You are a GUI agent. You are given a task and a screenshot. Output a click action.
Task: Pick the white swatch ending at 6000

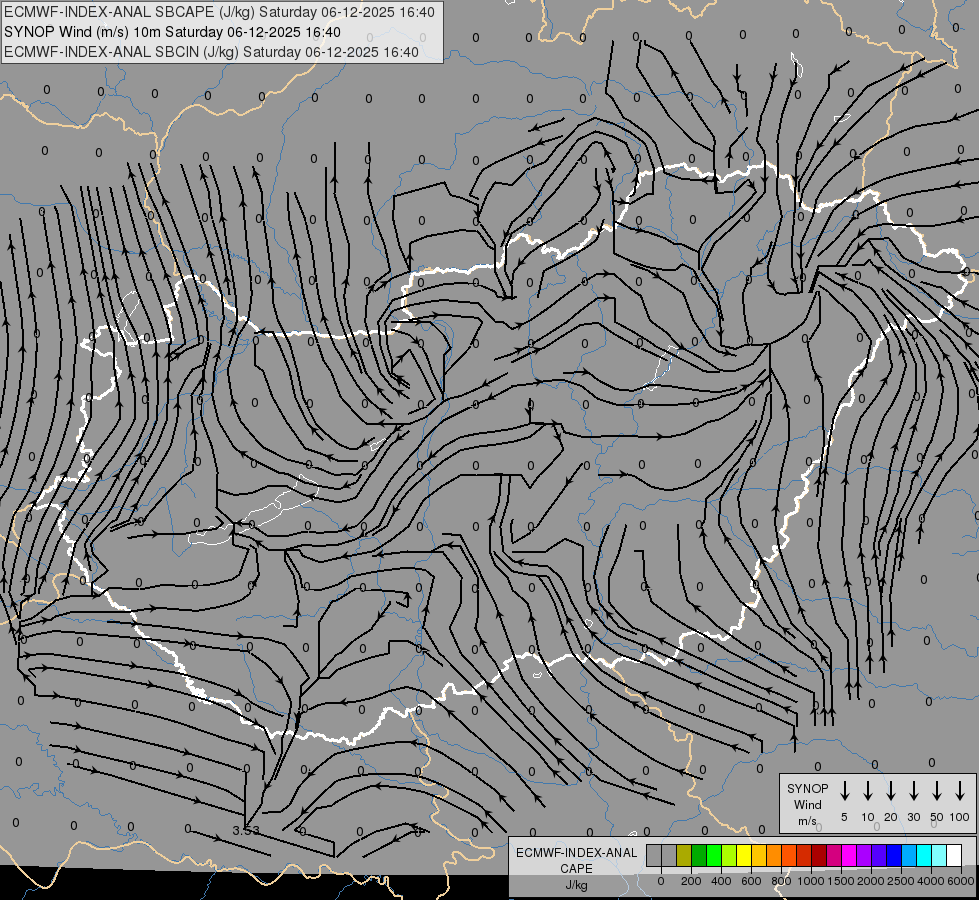point(955,855)
